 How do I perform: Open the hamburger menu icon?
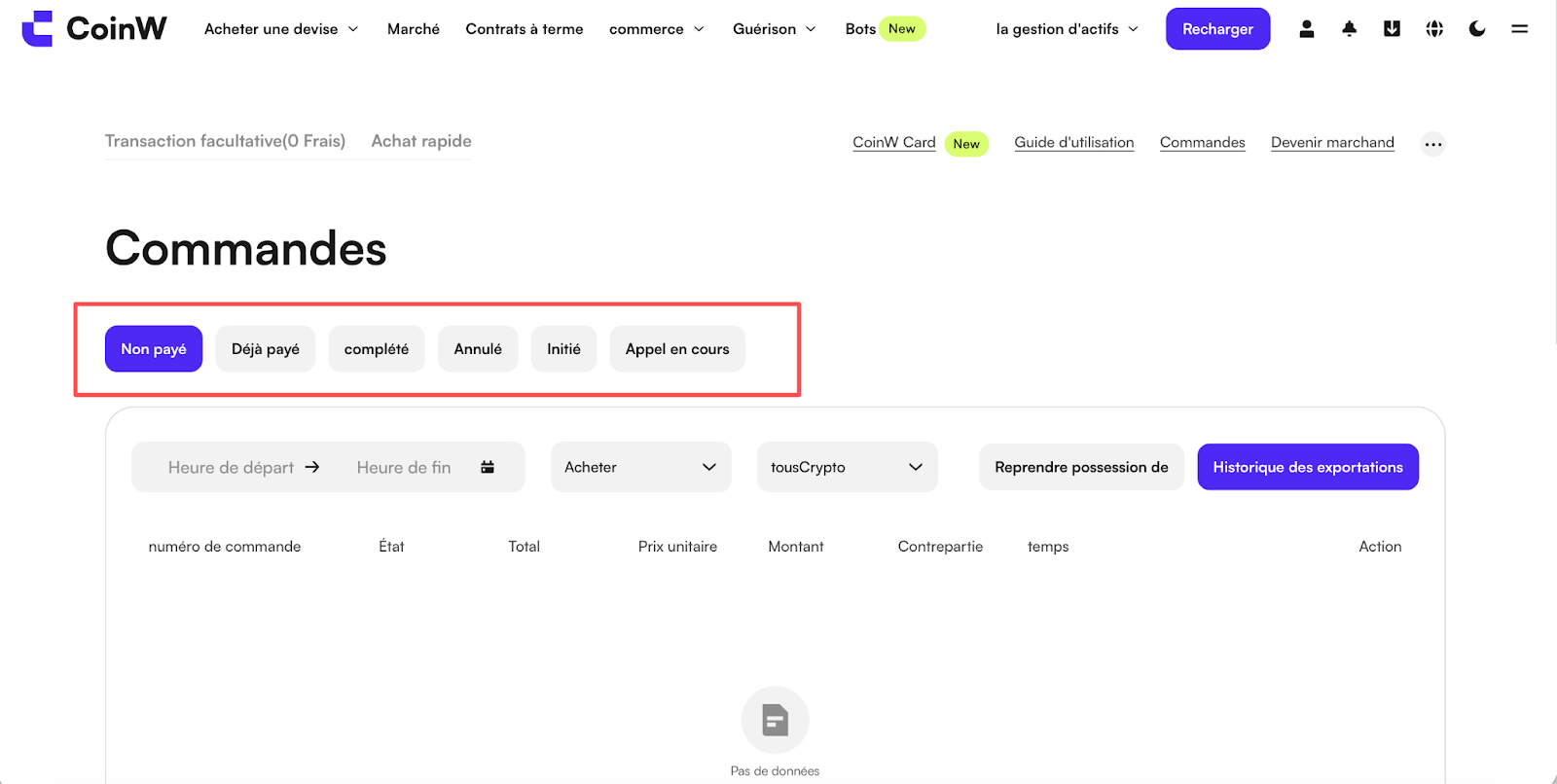coord(1519,29)
